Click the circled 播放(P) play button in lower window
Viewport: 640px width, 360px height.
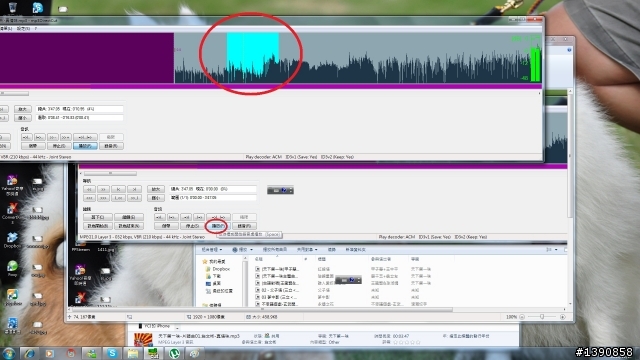click(218, 226)
